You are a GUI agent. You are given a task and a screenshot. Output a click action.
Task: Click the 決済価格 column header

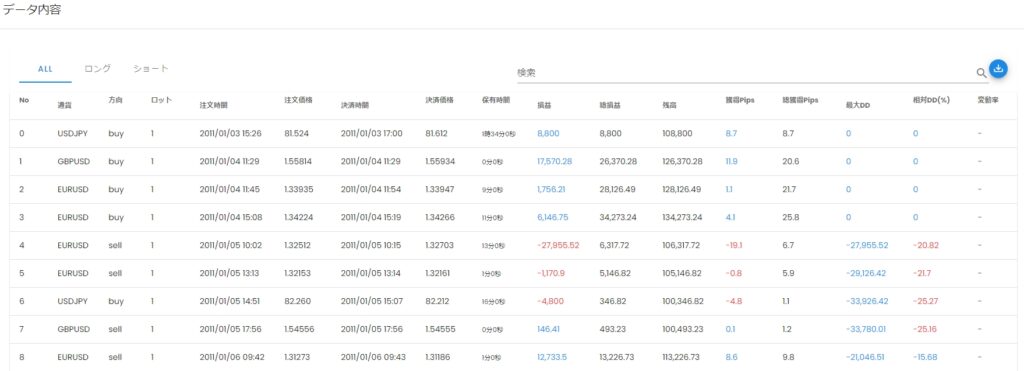[x=439, y=100]
